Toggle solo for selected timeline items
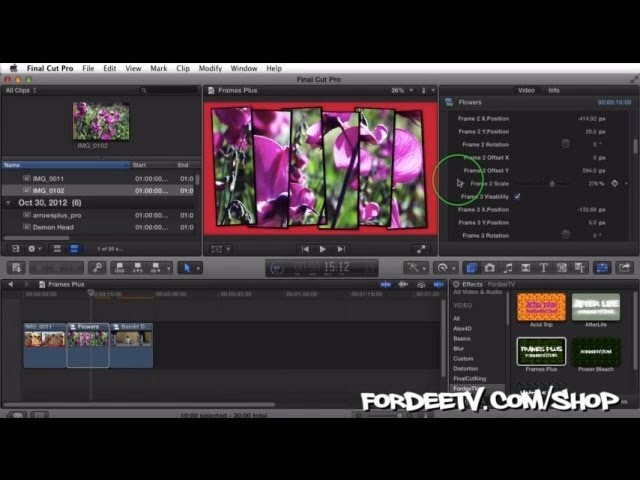The image size is (640, 480). coord(421,284)
